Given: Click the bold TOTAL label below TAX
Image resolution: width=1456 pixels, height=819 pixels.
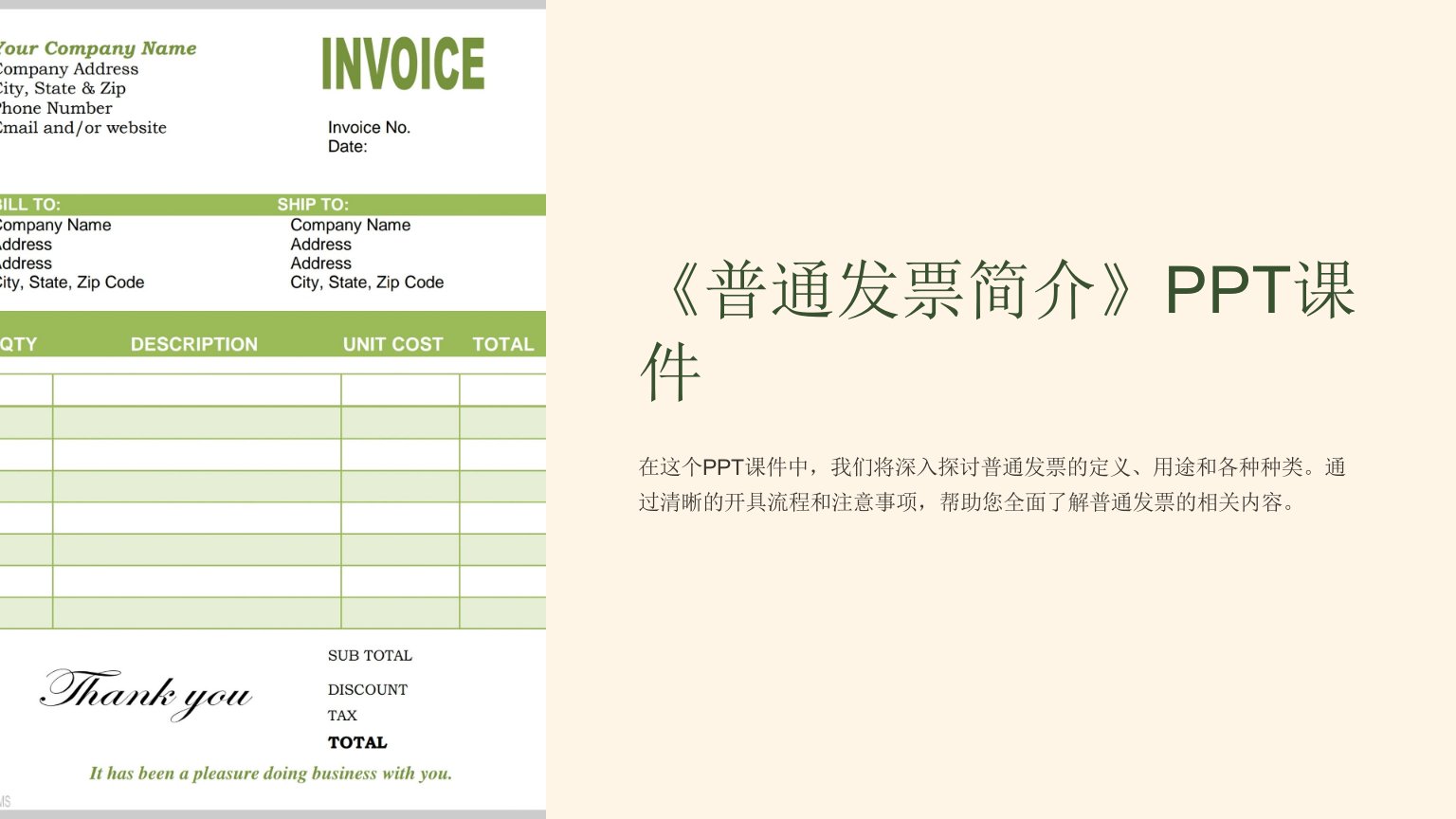Looking at the screenshot, I should pos(357,742).
